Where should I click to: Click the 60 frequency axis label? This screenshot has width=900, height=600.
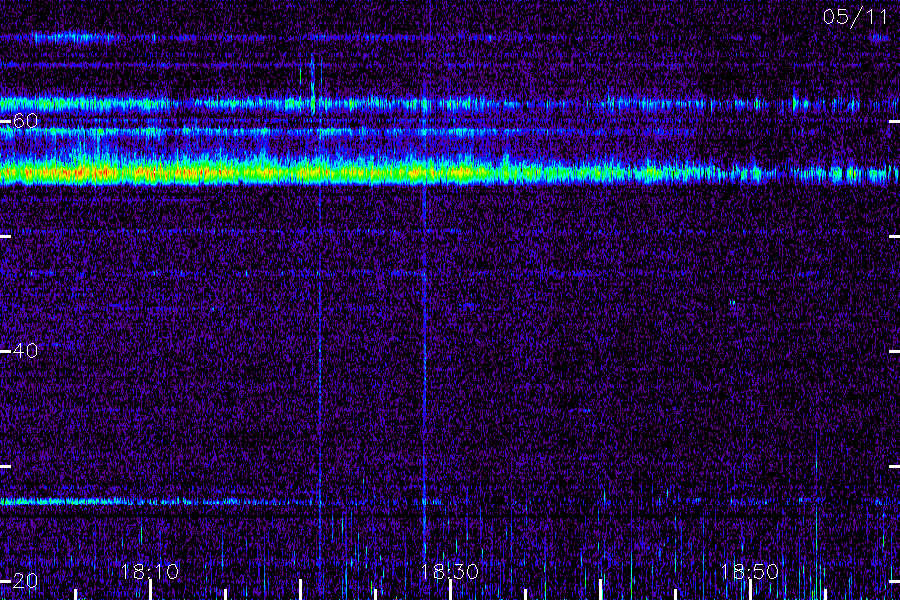[x=25, y=121]
